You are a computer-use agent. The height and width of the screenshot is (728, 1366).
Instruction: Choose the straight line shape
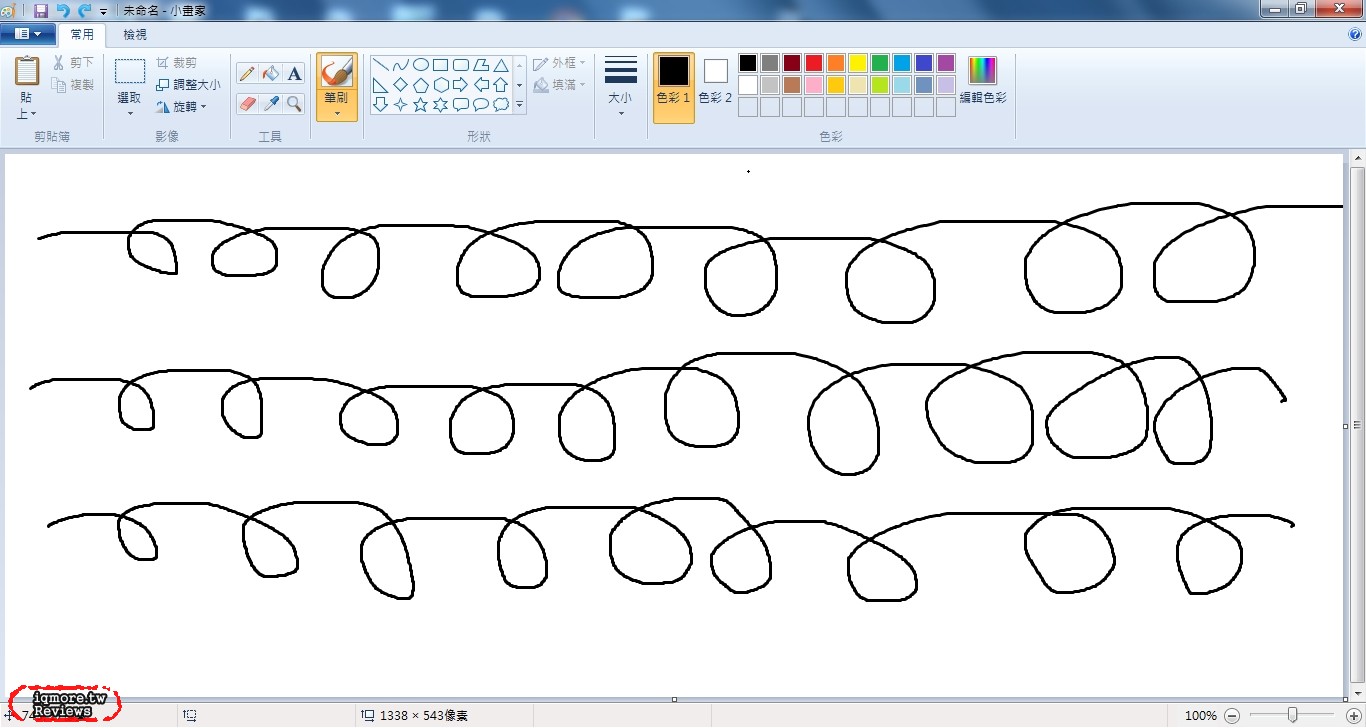click(x=381, y=65)
